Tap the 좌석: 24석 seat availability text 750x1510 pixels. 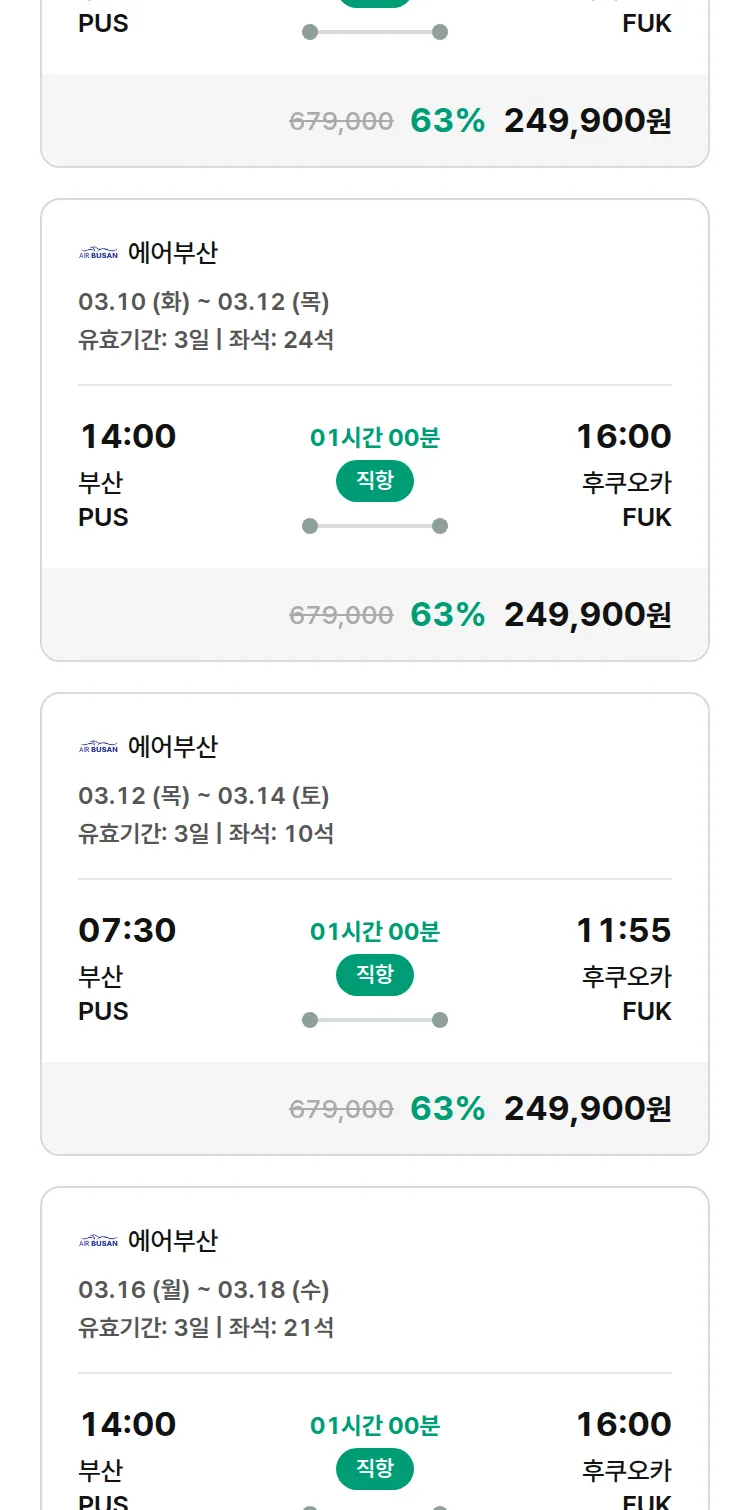click(x=281, y=340)
